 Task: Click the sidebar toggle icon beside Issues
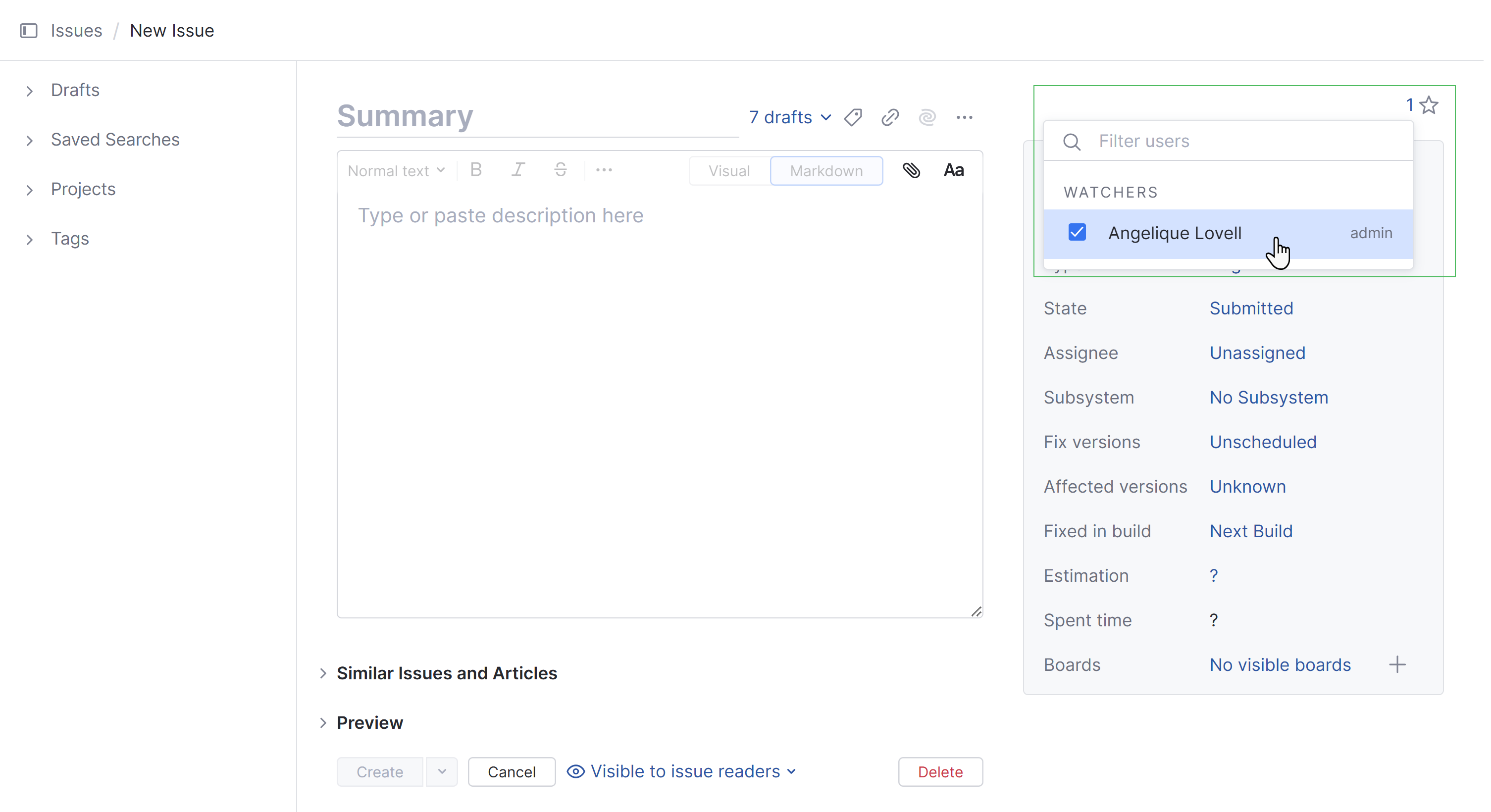28,31
